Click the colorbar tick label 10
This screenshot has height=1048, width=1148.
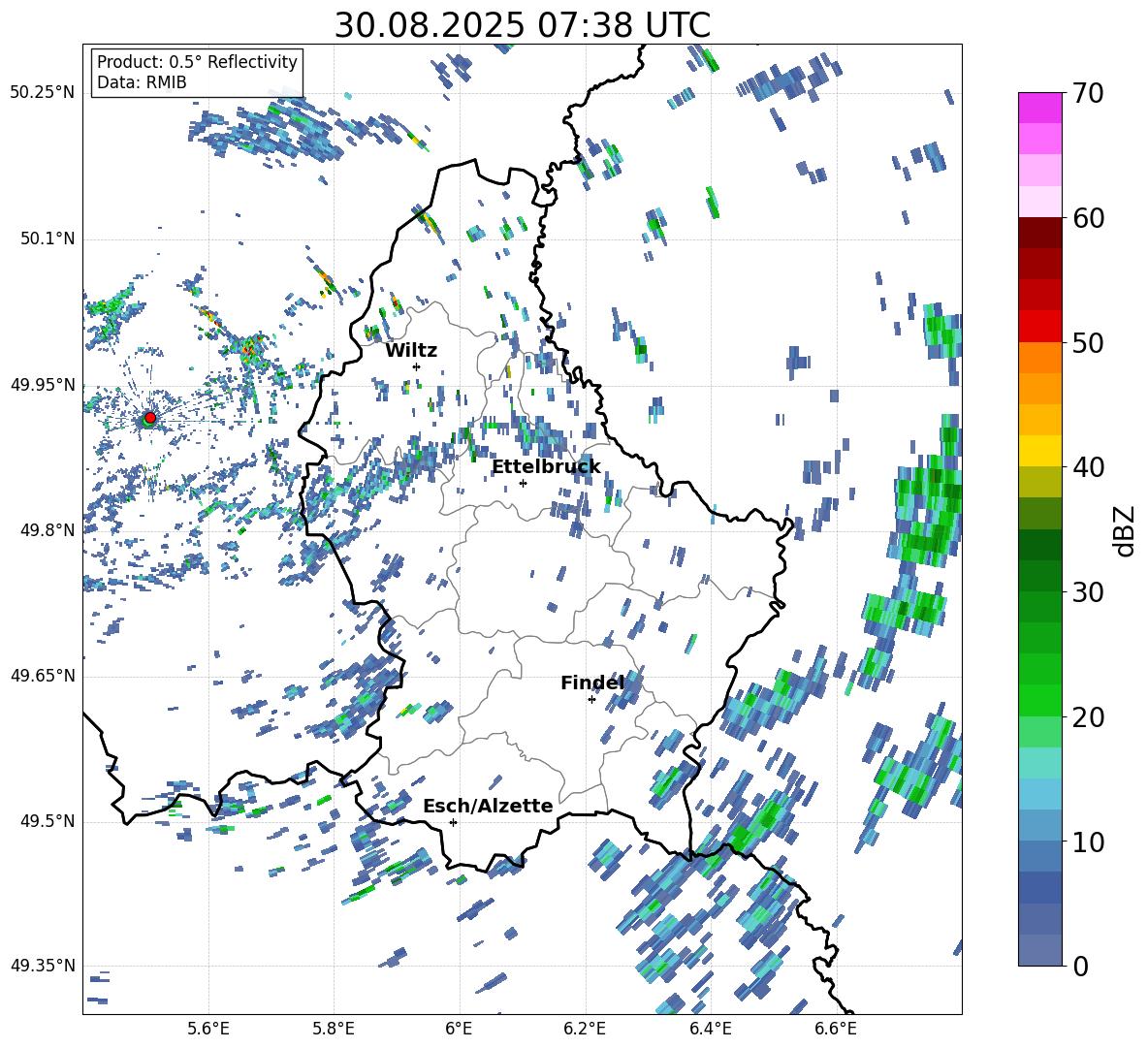pos(1088,842)
